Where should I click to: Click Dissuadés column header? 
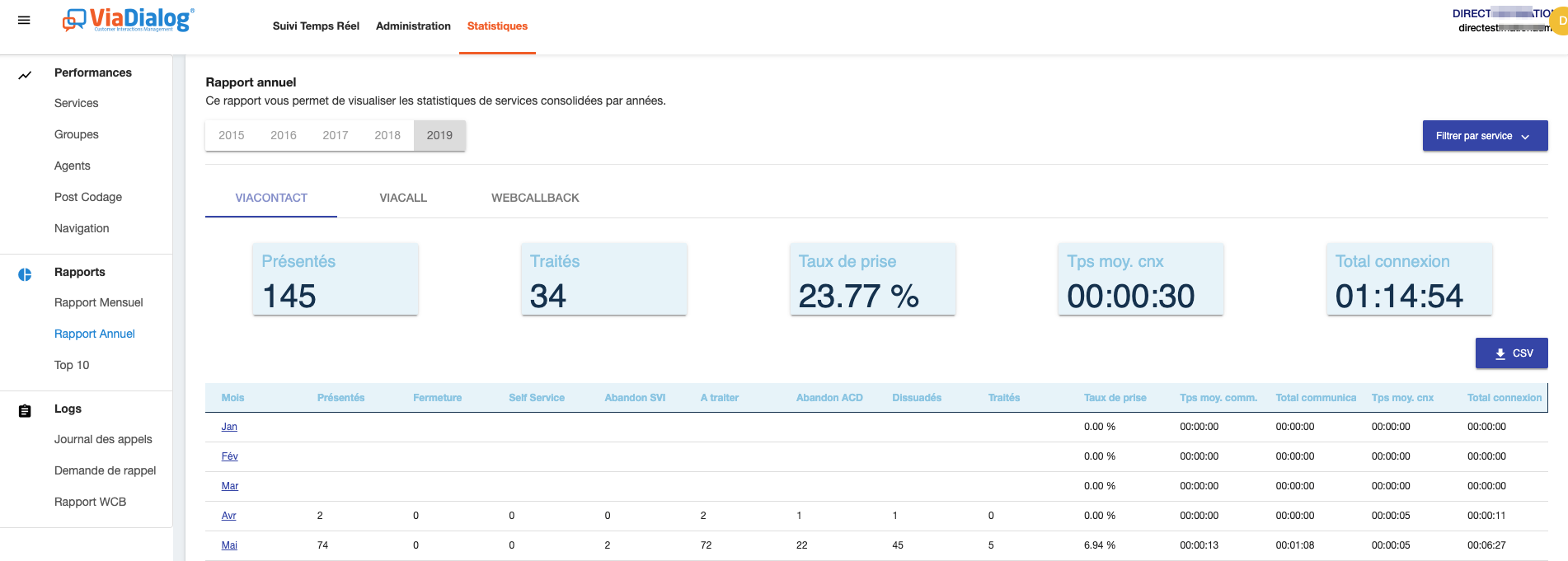[917, 398]
